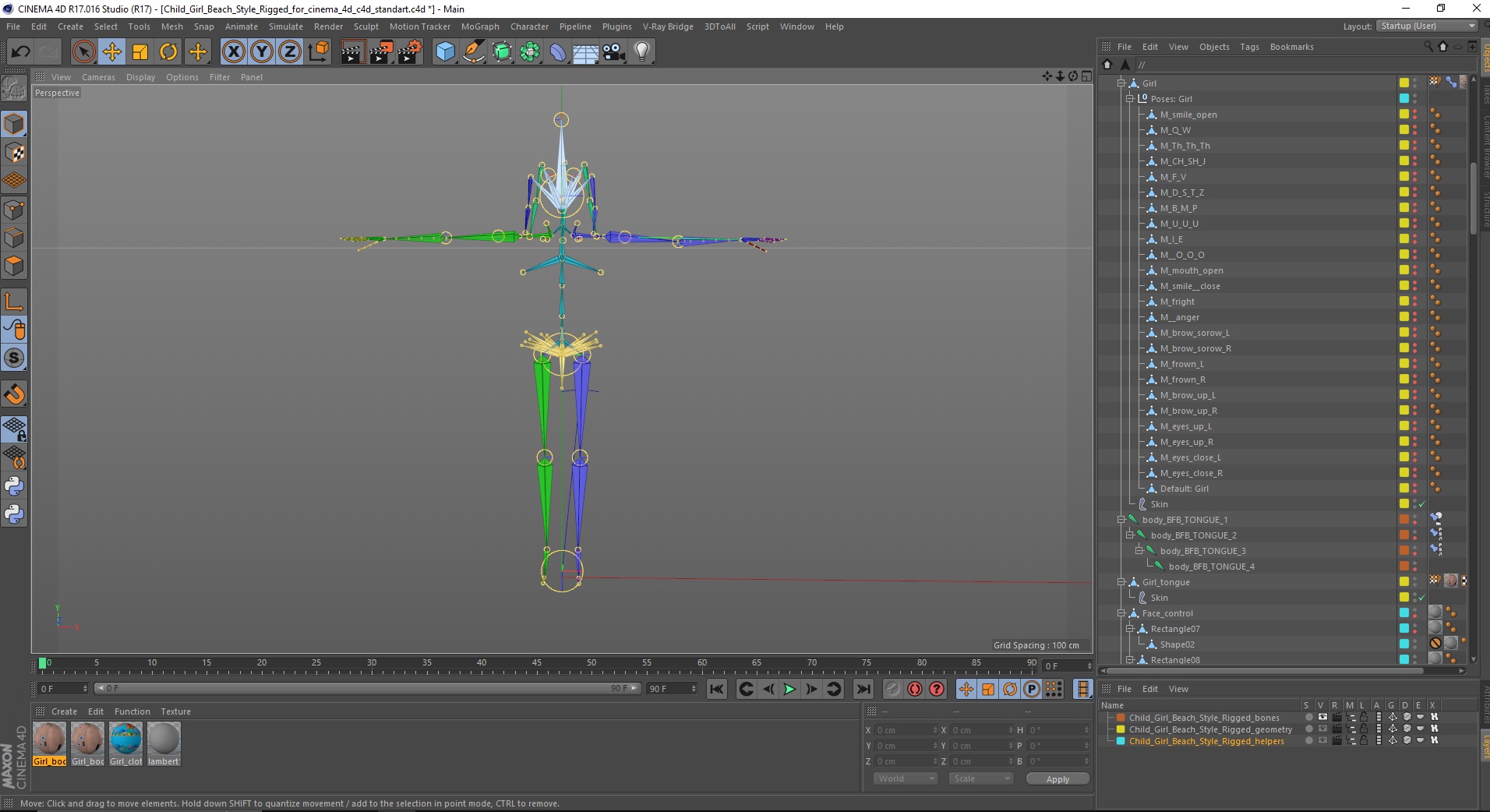Screen dimensions: 1490x812
Task: Add a Cube primitive object
Action: coord(445,52)
